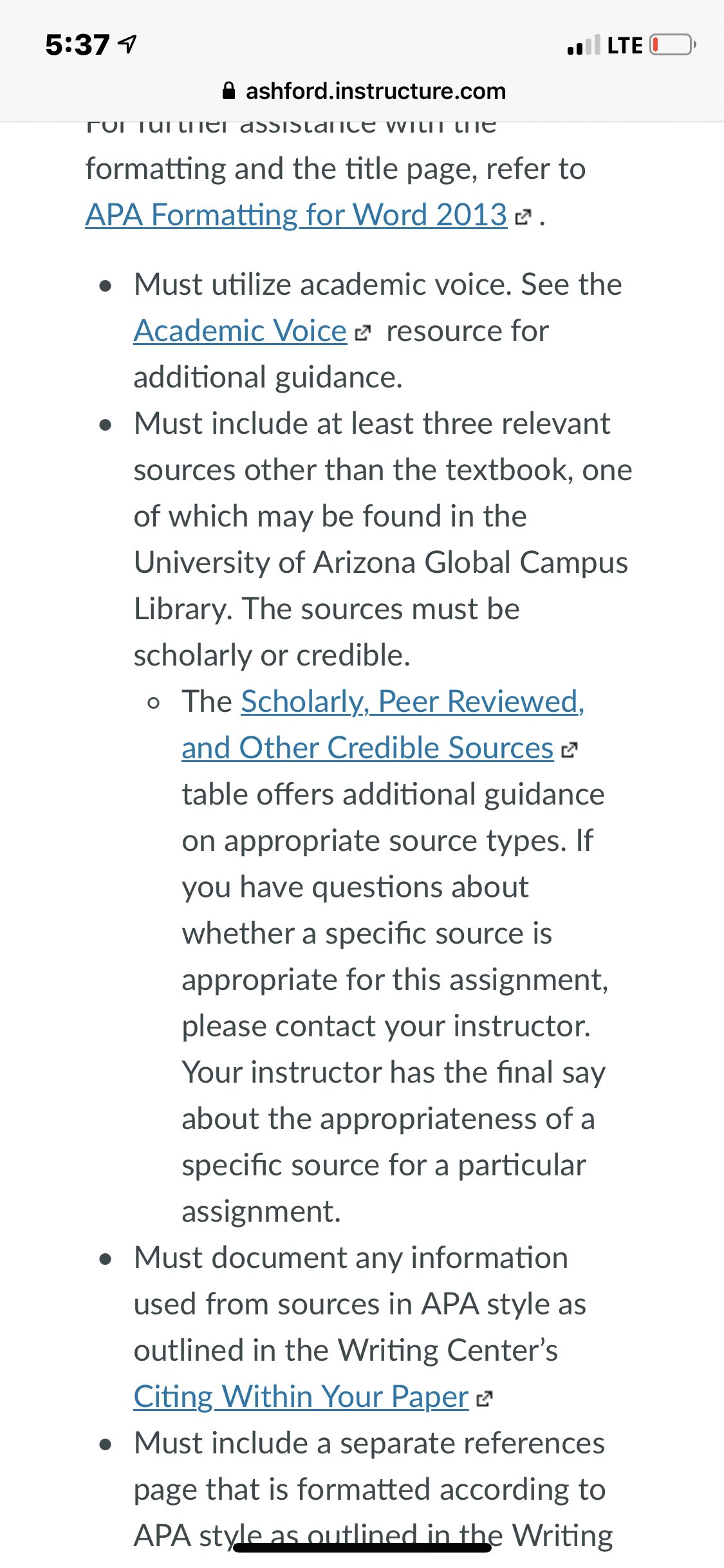Tap external link icon after APA Formatting
Screen dimensions: 724x1568
[x=523, y=218]
